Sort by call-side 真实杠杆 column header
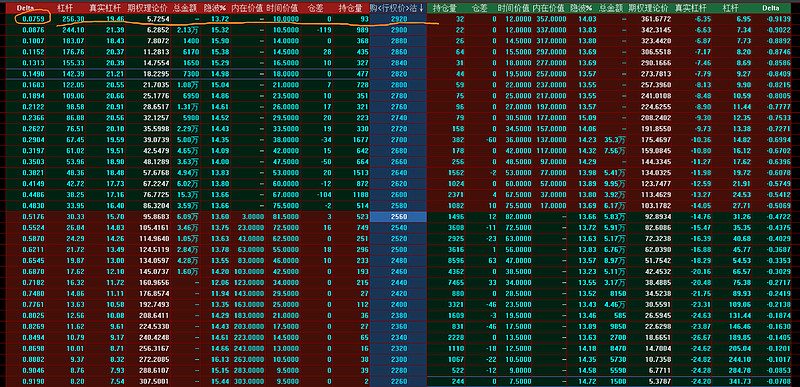Viewport: 800px width, 387px height. (x=104, y=8)
